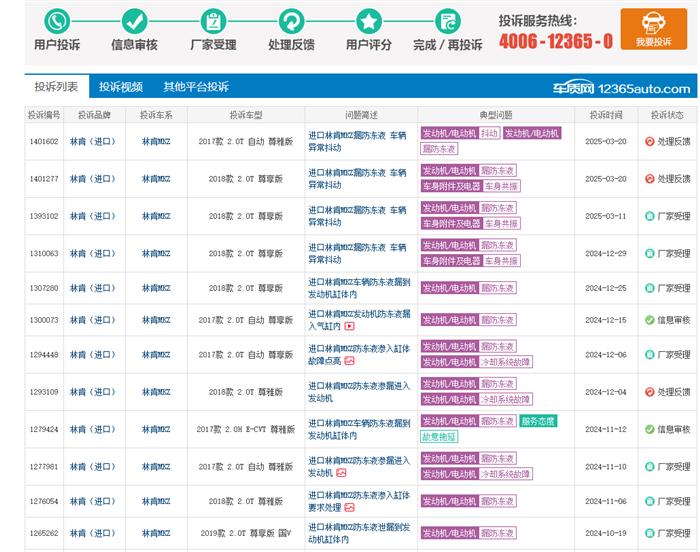Switch to the 投诉视频 tab
The image size is (700, 552).
121,87
